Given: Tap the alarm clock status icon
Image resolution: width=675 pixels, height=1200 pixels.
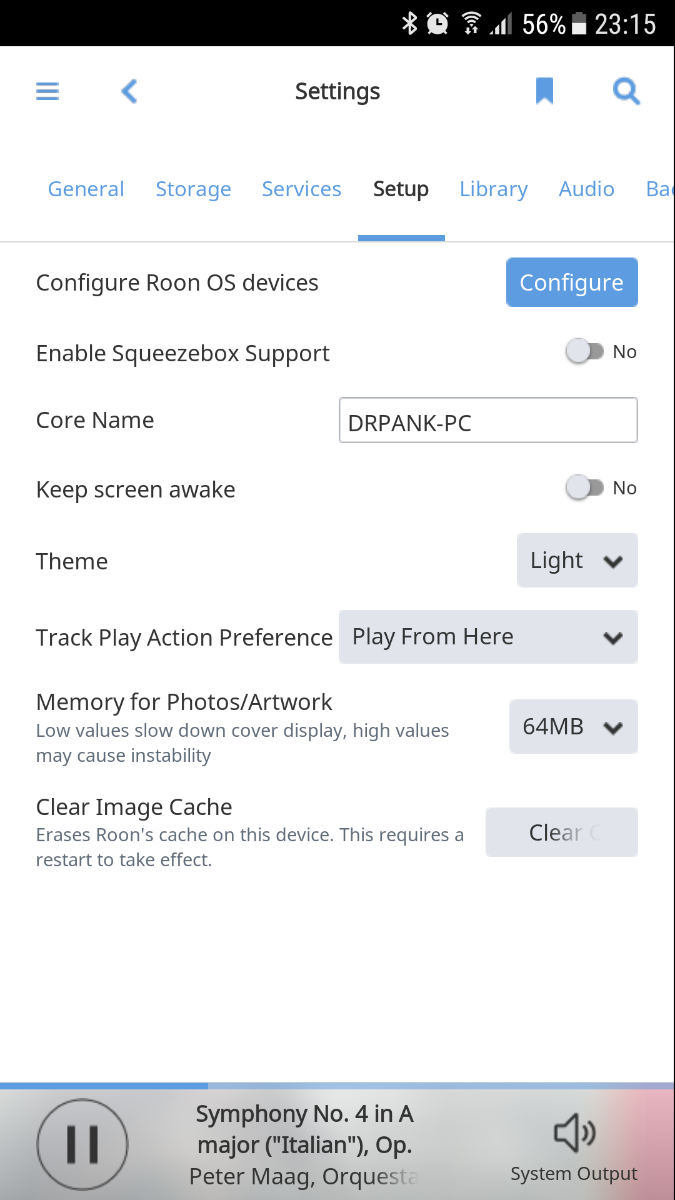Looking at the screenshot, I should pyautogui.click(x=437, y=24).
